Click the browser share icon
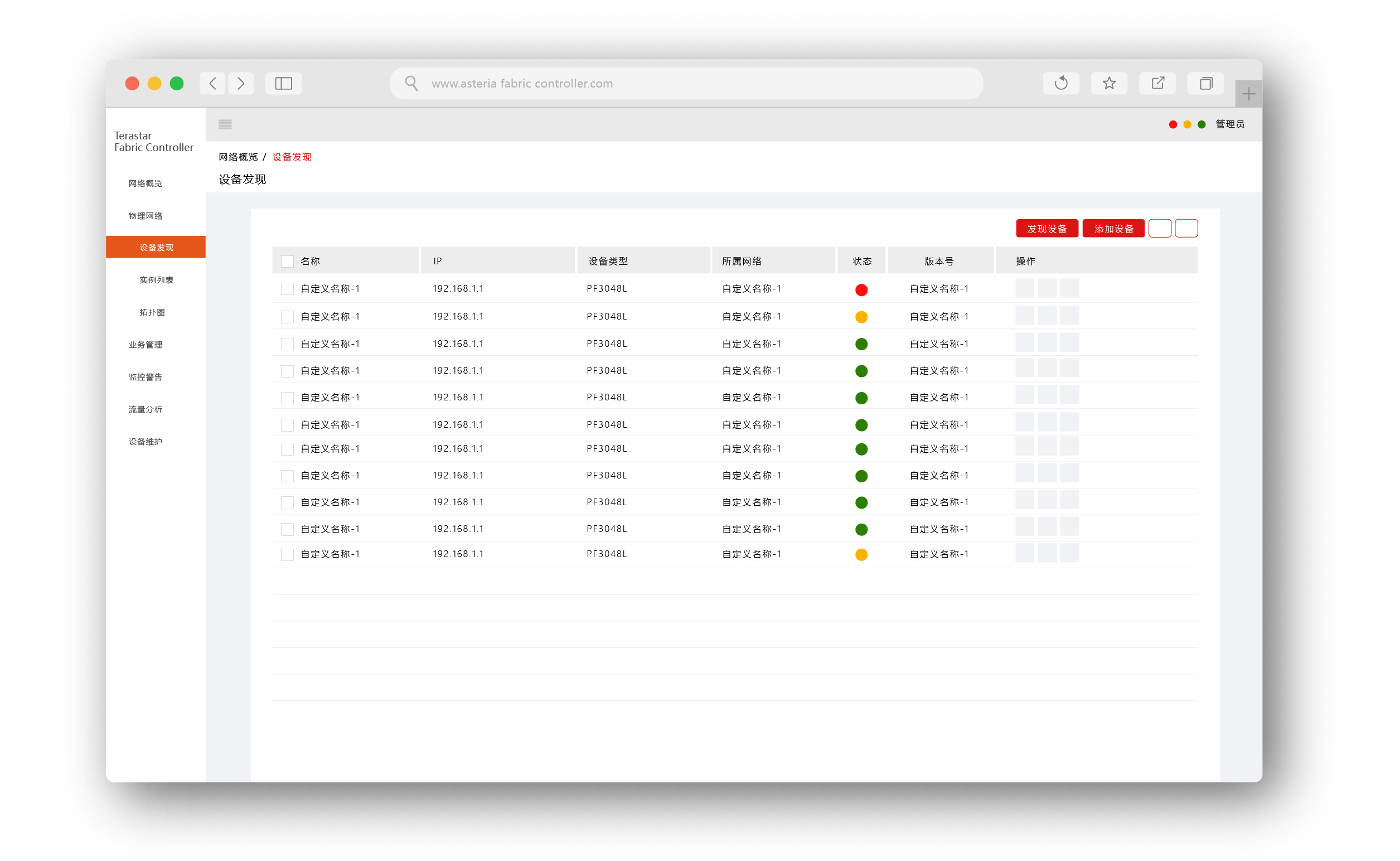The image size is (1400, 861). [x=1157, y=84]
